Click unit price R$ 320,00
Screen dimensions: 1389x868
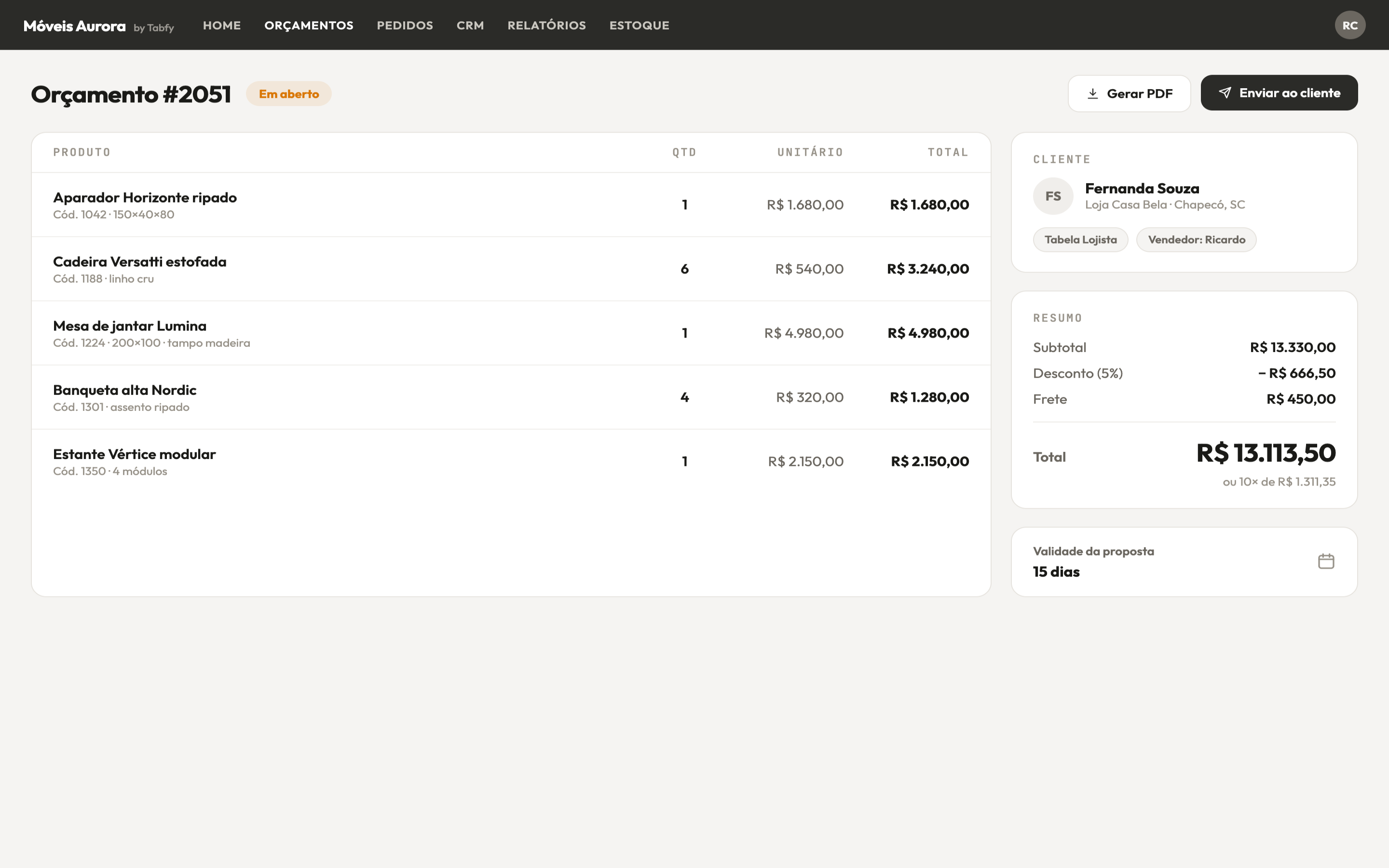click(x=809, y=397)
